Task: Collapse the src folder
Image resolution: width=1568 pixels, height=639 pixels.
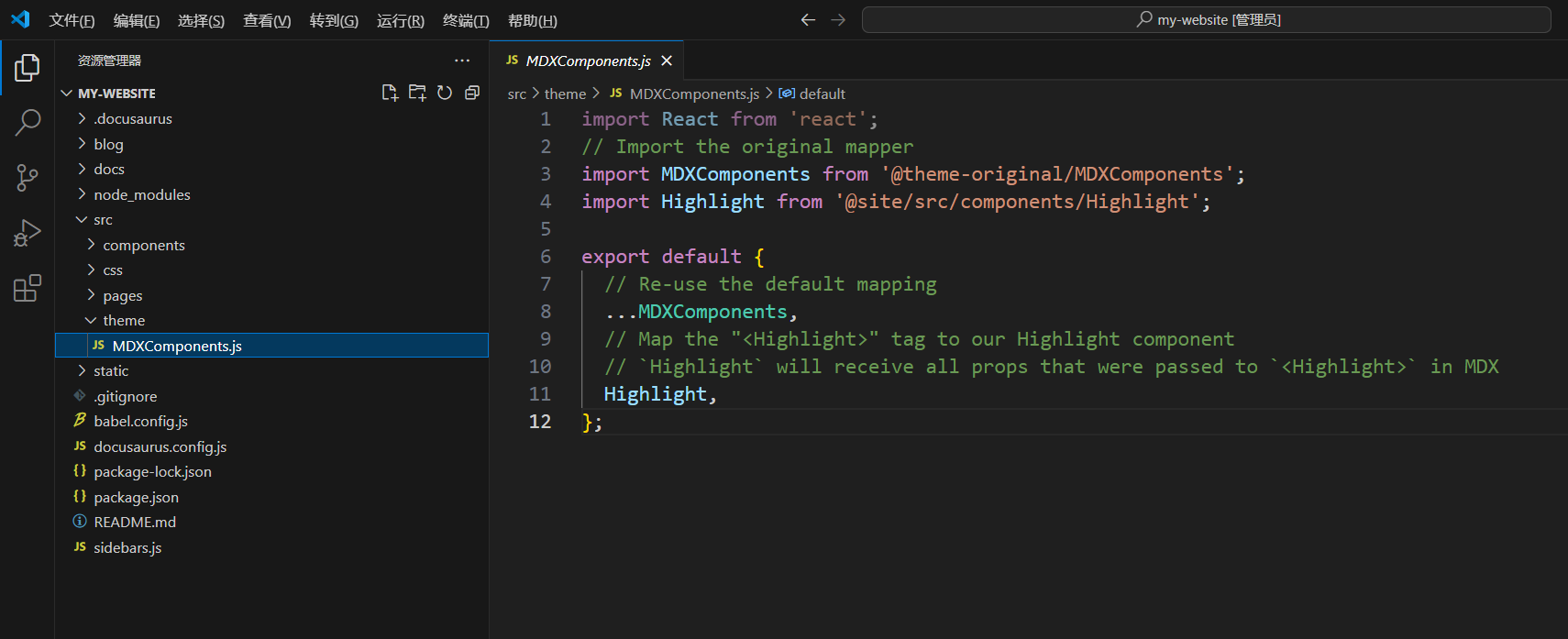Action: [x=82, y=220]
